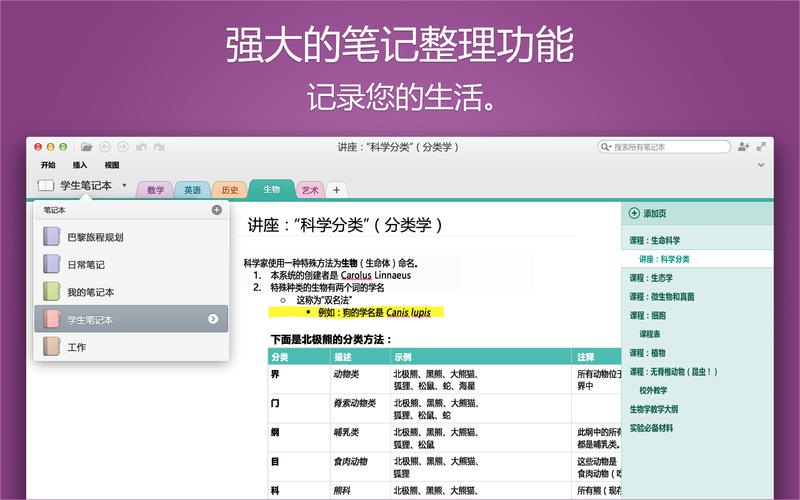Click the 巴黎旅程规划 notebook icon

click(52, 237)
